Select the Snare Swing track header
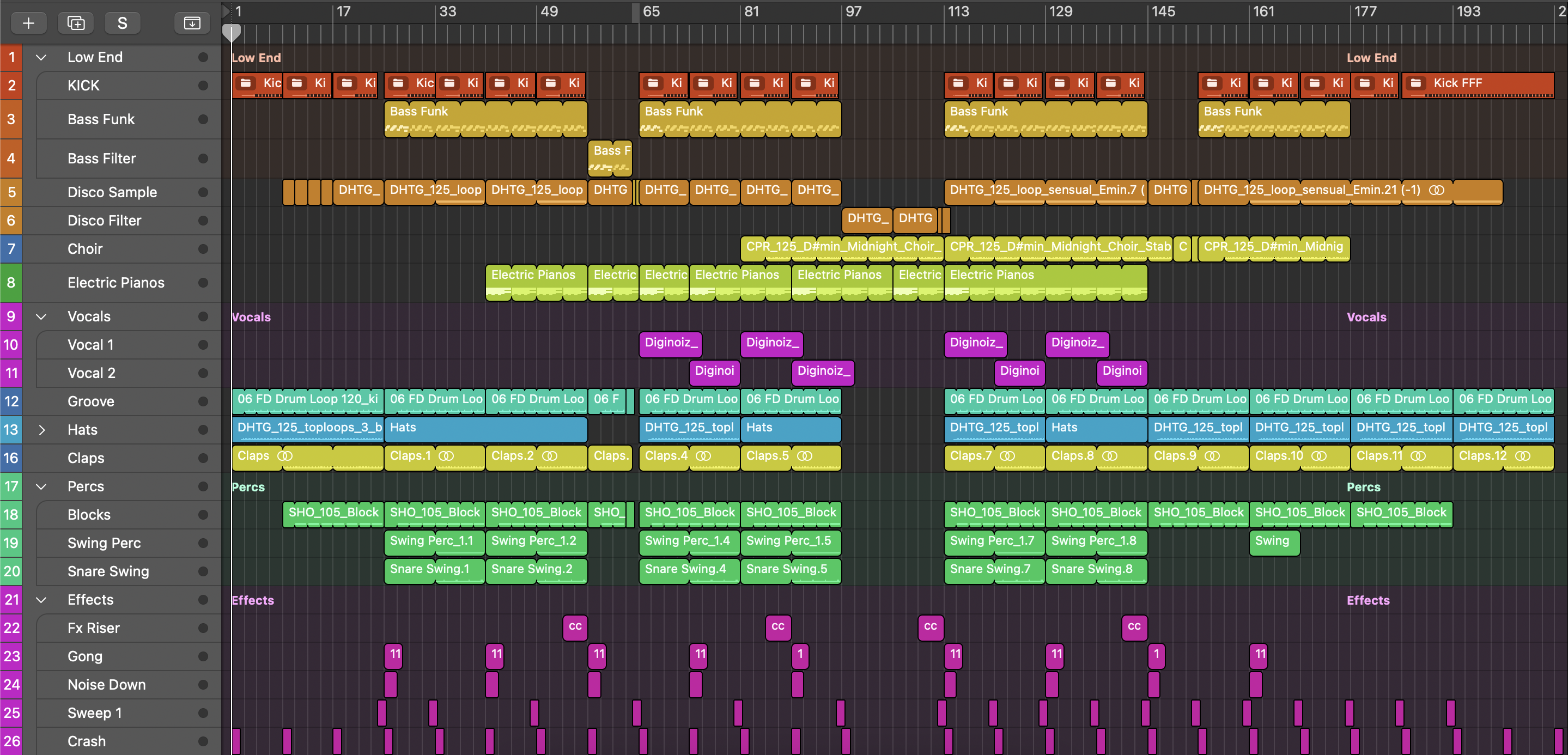Viewport: 1568px width, 755px height. 108,571
